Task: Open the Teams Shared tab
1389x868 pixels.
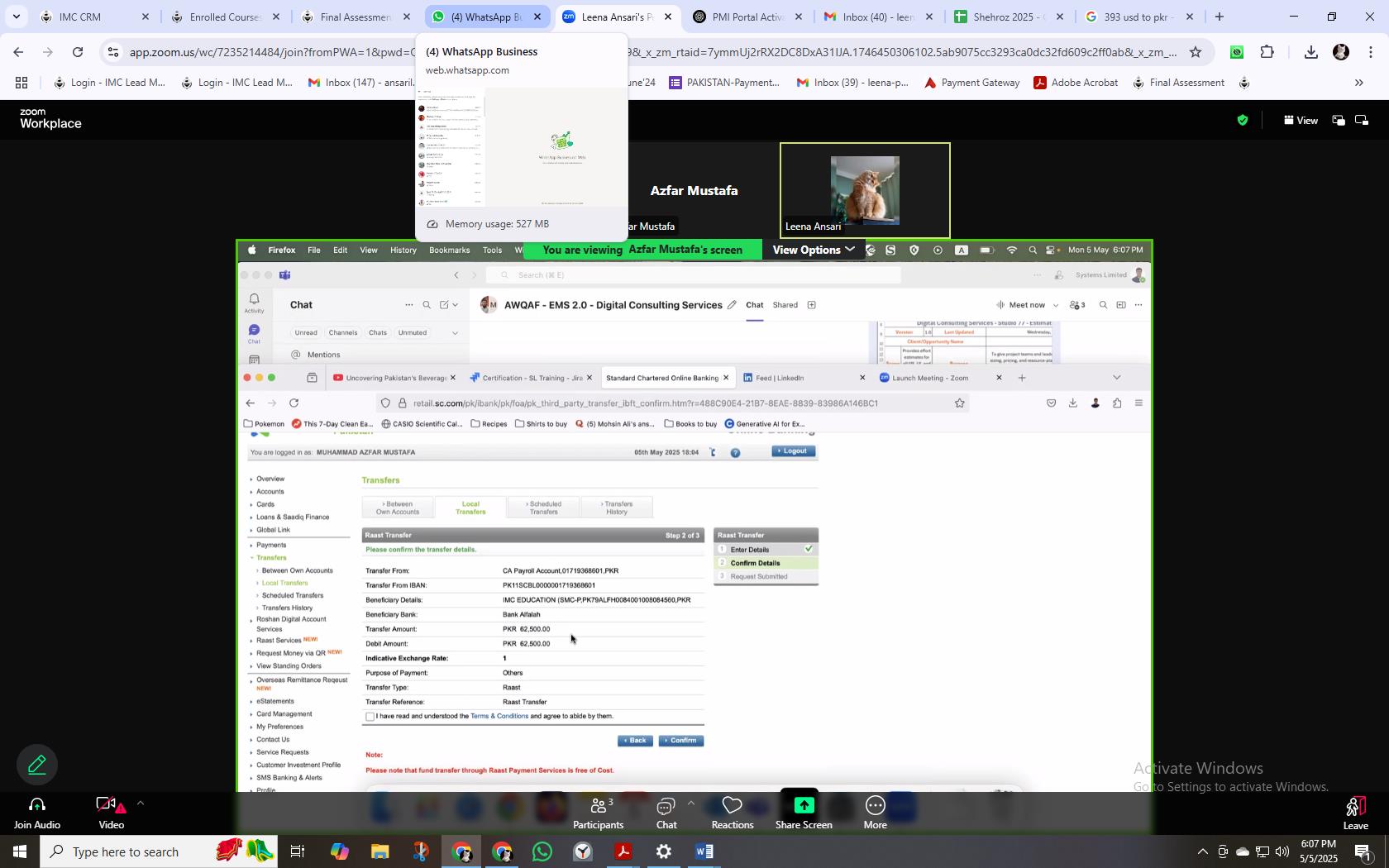Action: pyautogui.click(x=785, y=305)
